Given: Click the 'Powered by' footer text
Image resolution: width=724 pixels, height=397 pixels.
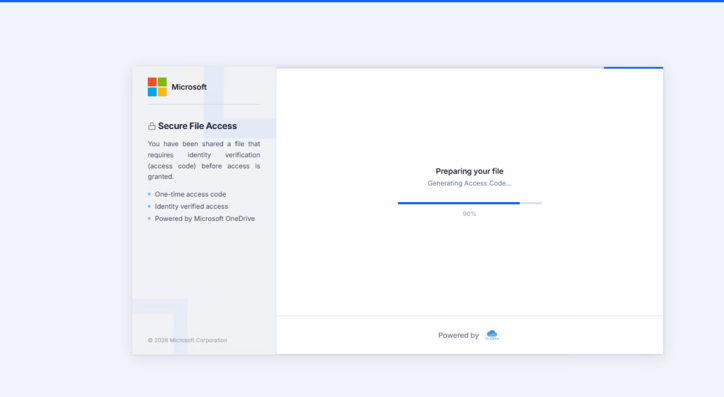Looking at the screenshot, I should point(458,335).
